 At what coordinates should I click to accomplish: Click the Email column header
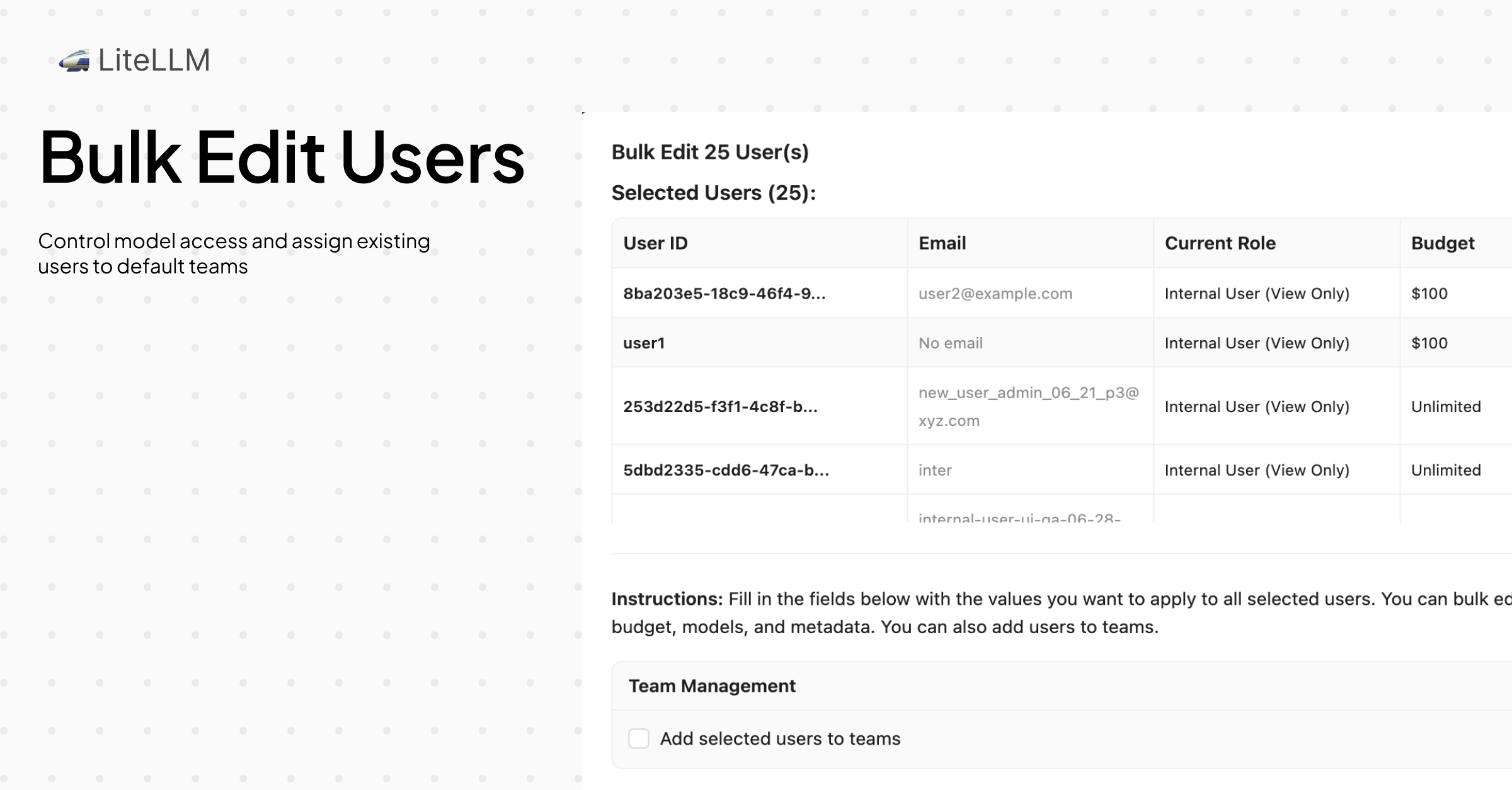point(942,243)
